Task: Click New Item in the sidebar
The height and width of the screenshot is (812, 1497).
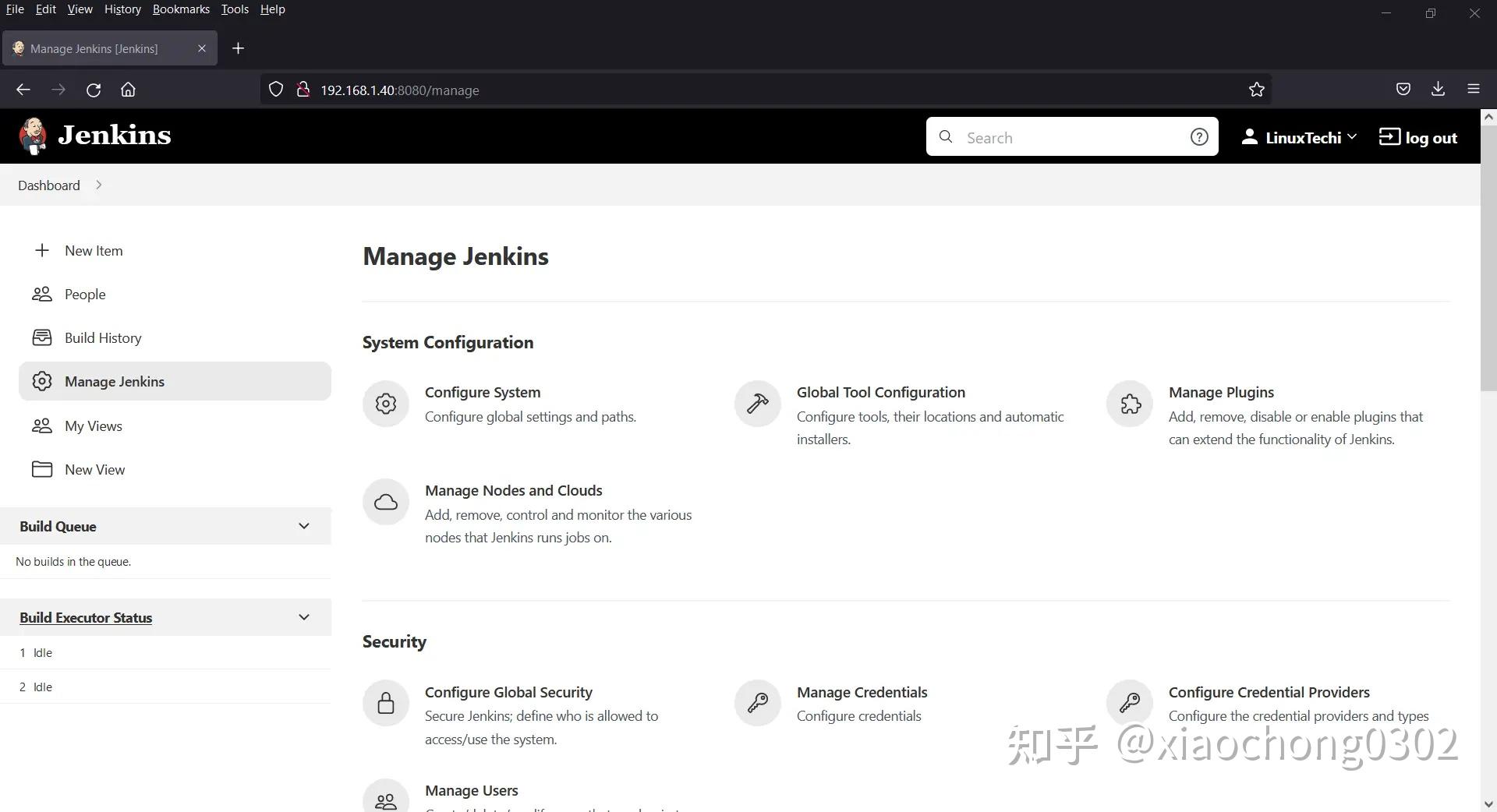Action: pyautogui.click(x=94, y=250)
